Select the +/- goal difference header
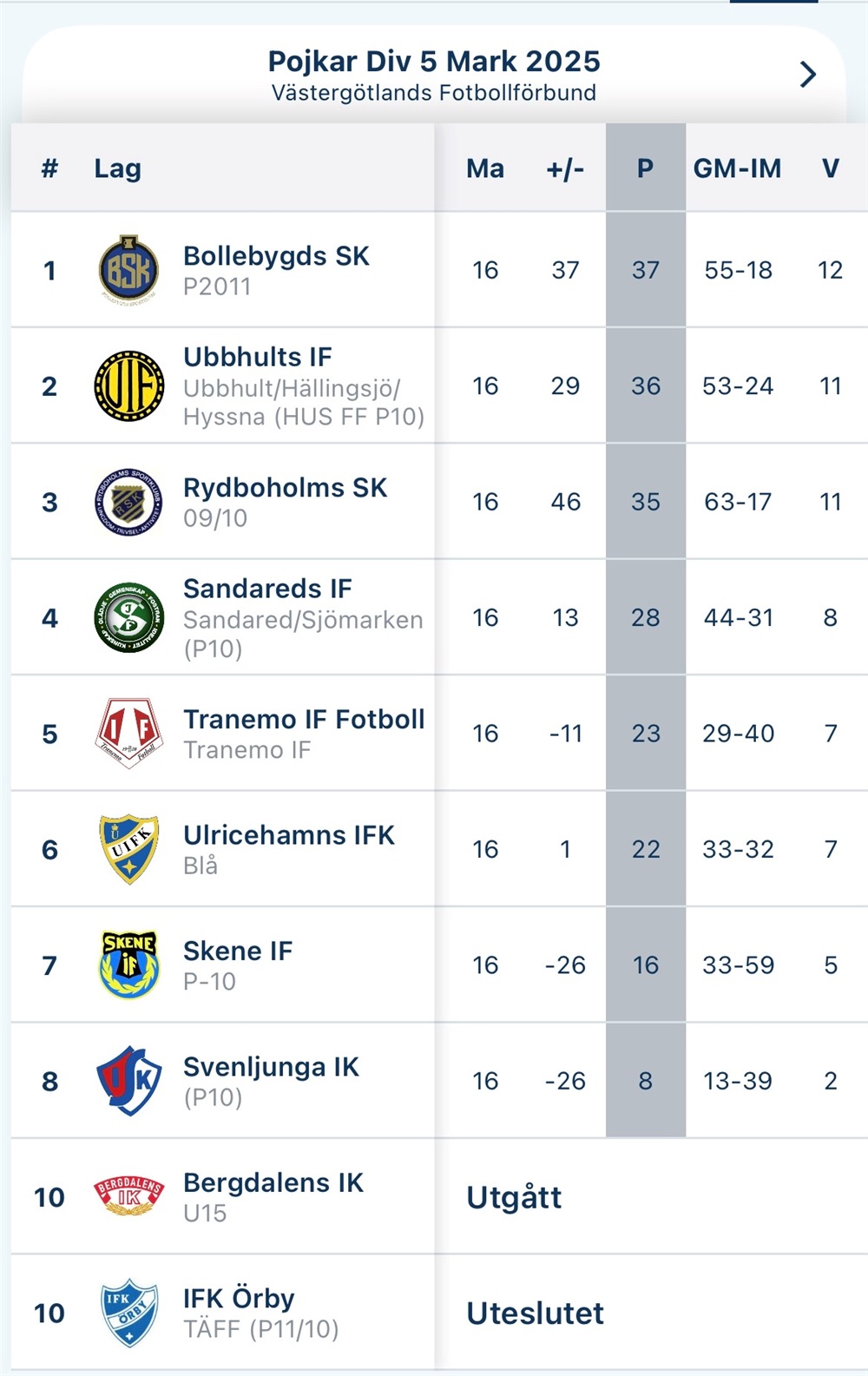Viewport: 868px width, 1376px height. click(565, 168)
